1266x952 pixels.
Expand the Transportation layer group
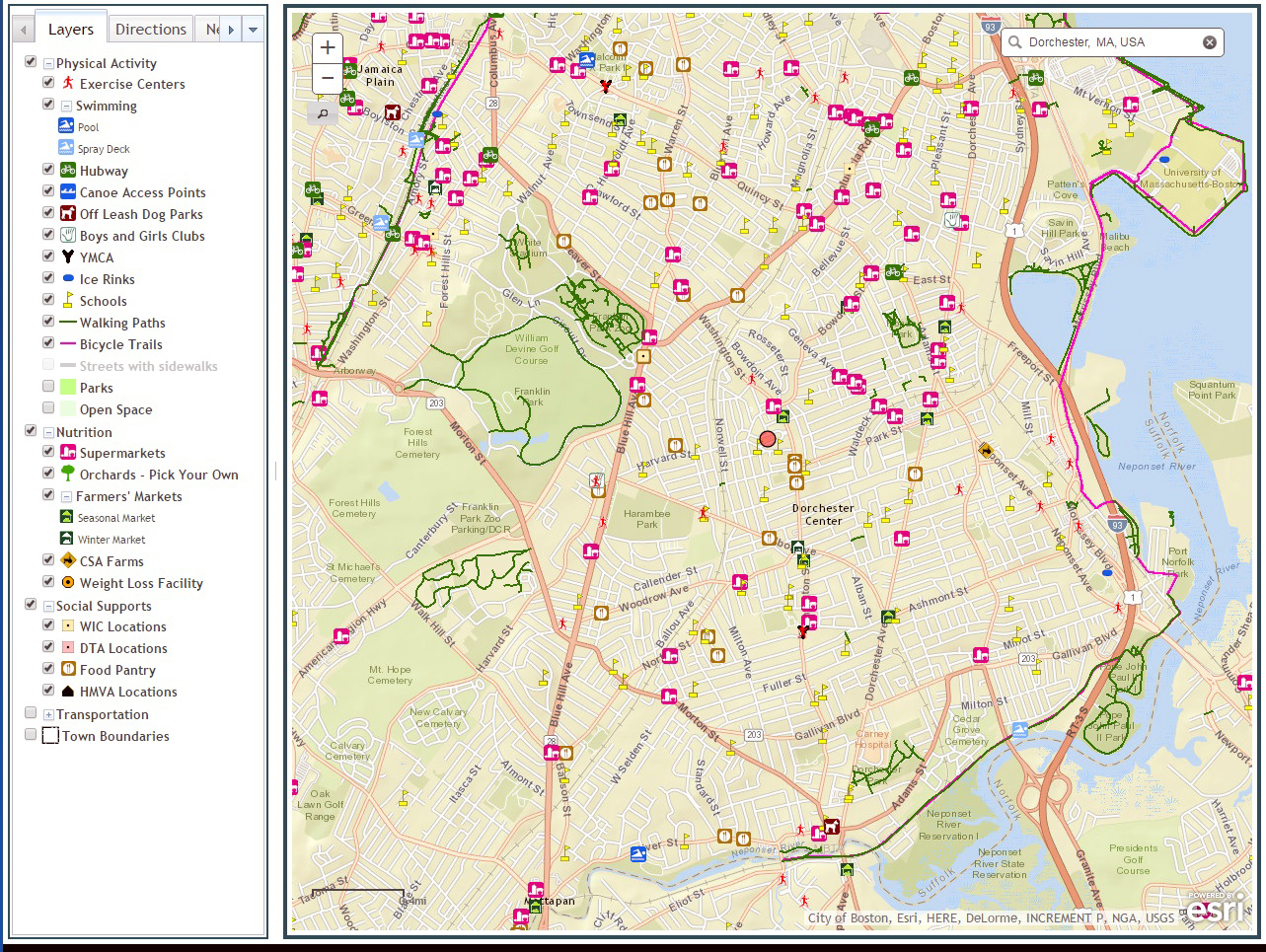[x=47, y=713]
